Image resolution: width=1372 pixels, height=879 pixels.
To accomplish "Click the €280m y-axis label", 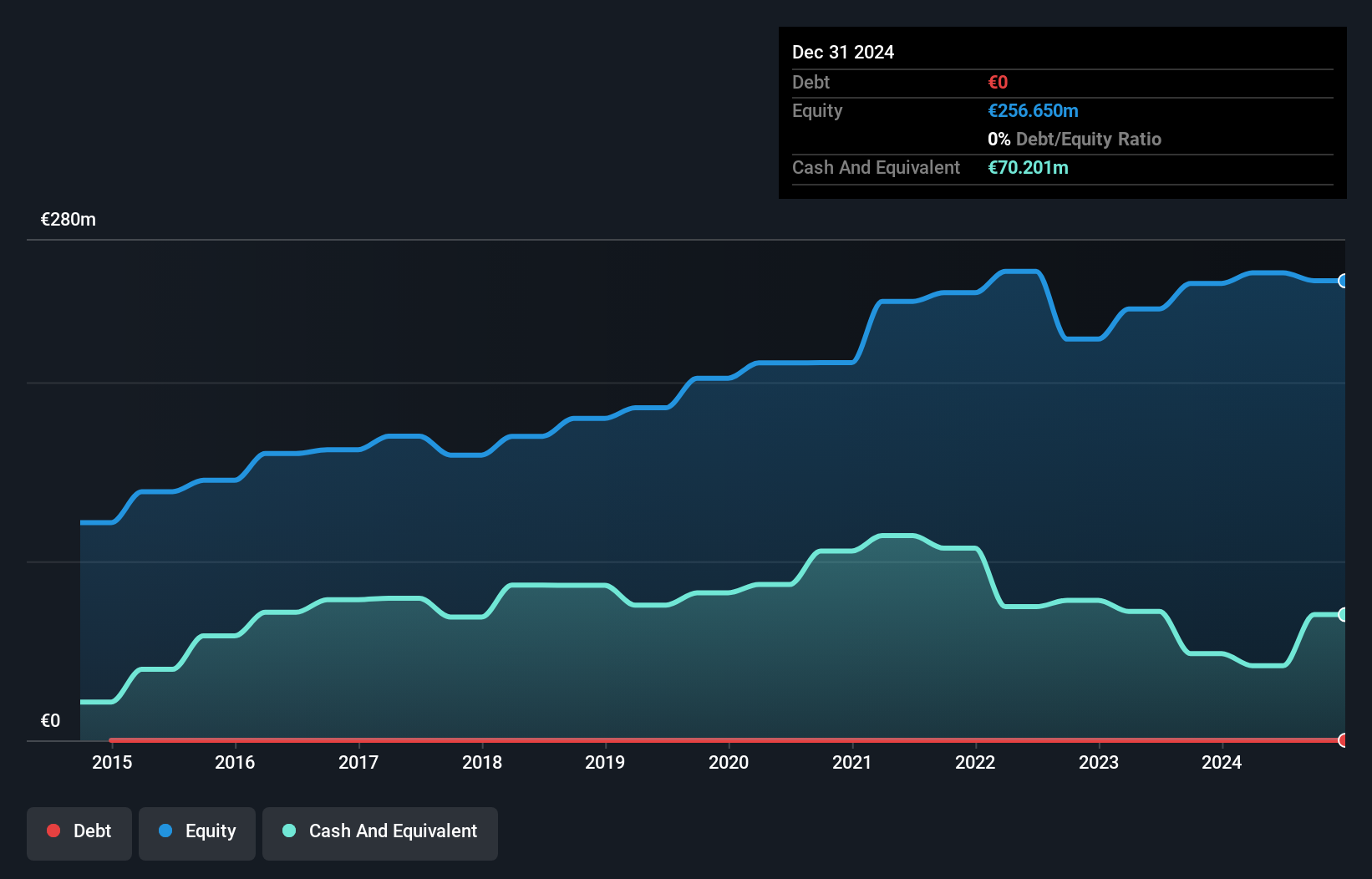I will tap(69, 220).
